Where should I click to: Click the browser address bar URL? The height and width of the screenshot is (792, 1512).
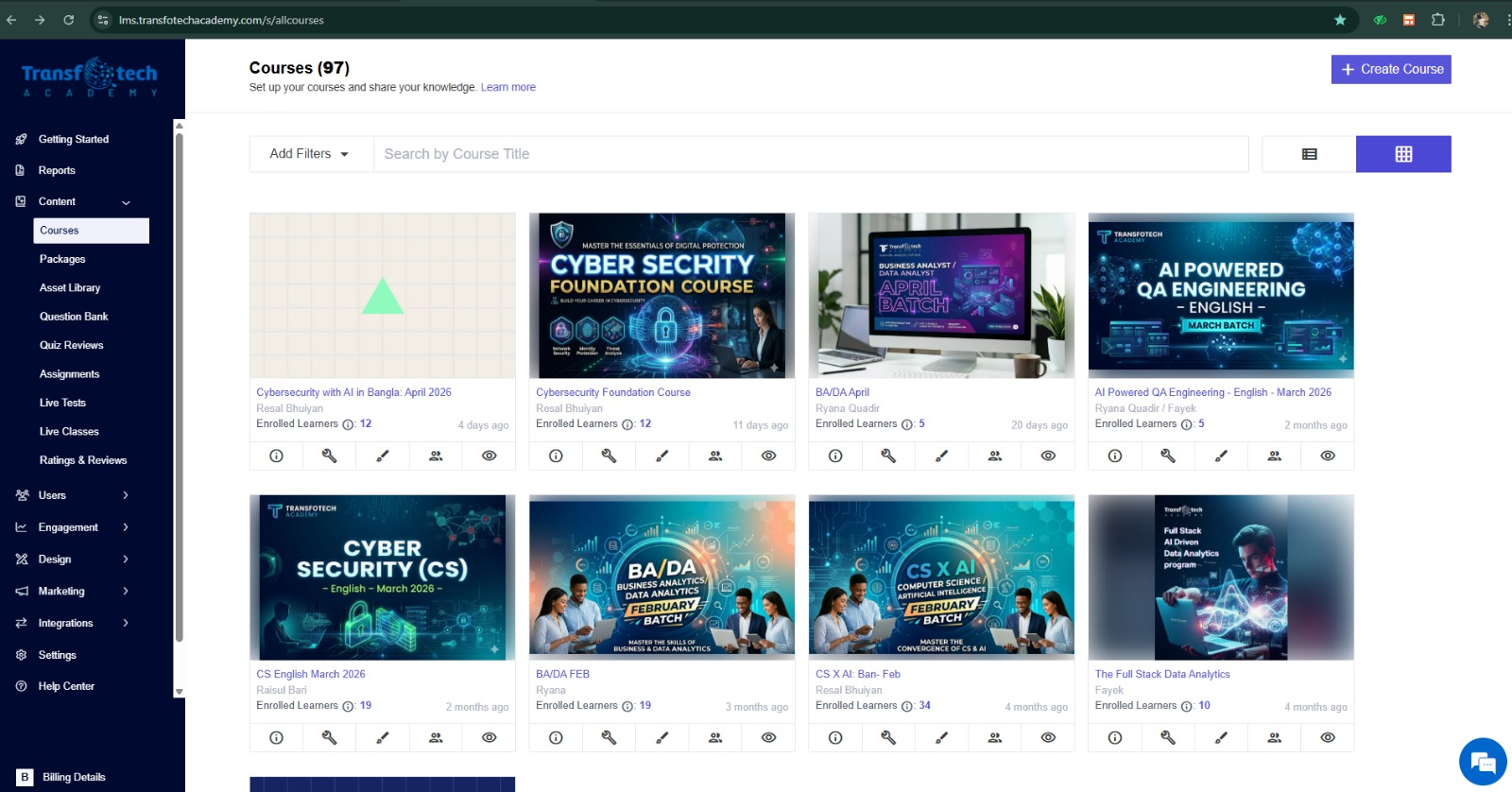point(221,20)
